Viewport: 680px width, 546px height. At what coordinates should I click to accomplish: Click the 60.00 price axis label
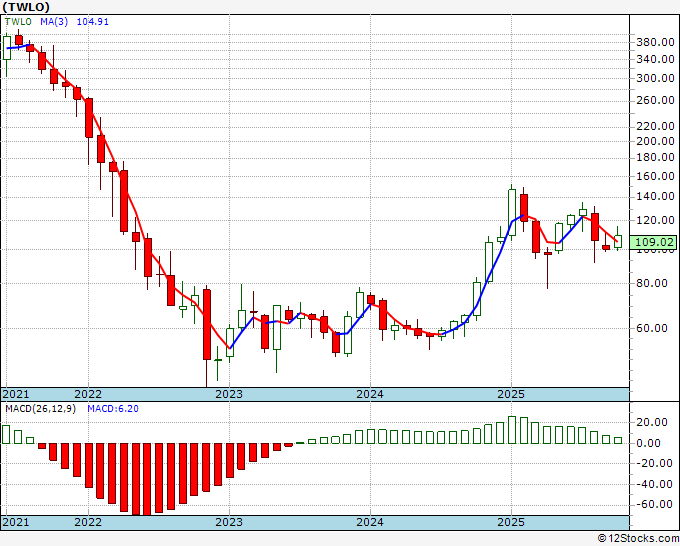coord(655,328)
